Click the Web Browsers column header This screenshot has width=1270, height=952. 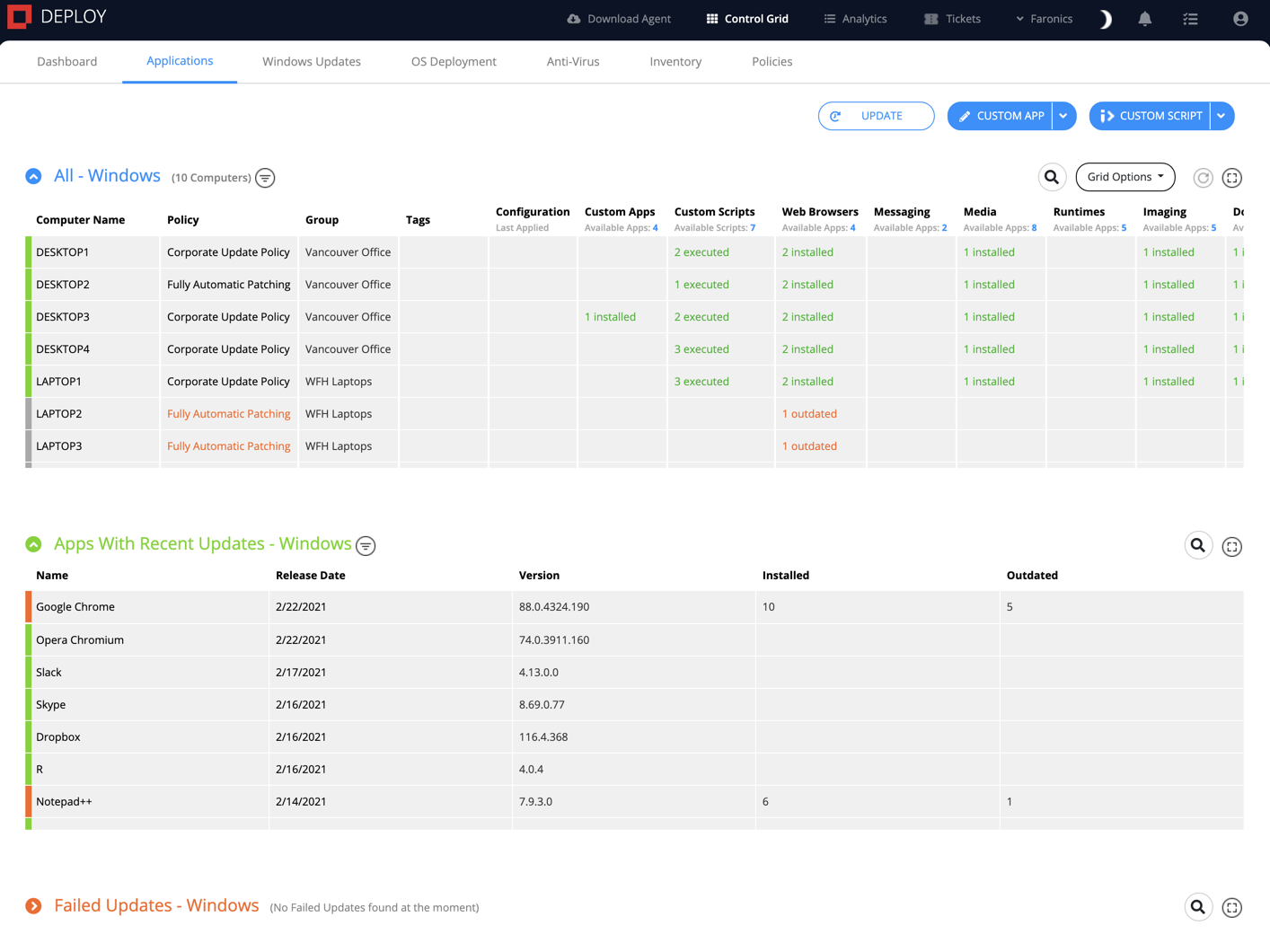[x=820, y=212]
